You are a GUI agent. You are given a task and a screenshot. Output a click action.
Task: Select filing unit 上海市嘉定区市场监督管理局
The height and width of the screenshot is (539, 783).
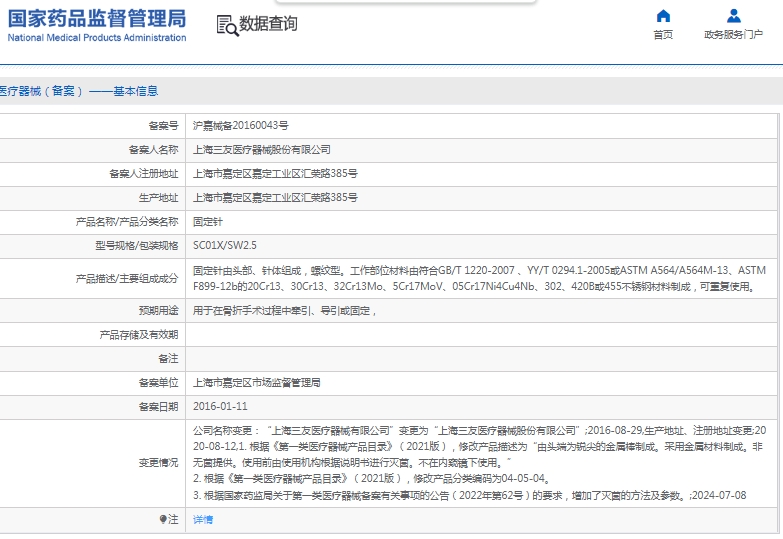click(257, 383)
